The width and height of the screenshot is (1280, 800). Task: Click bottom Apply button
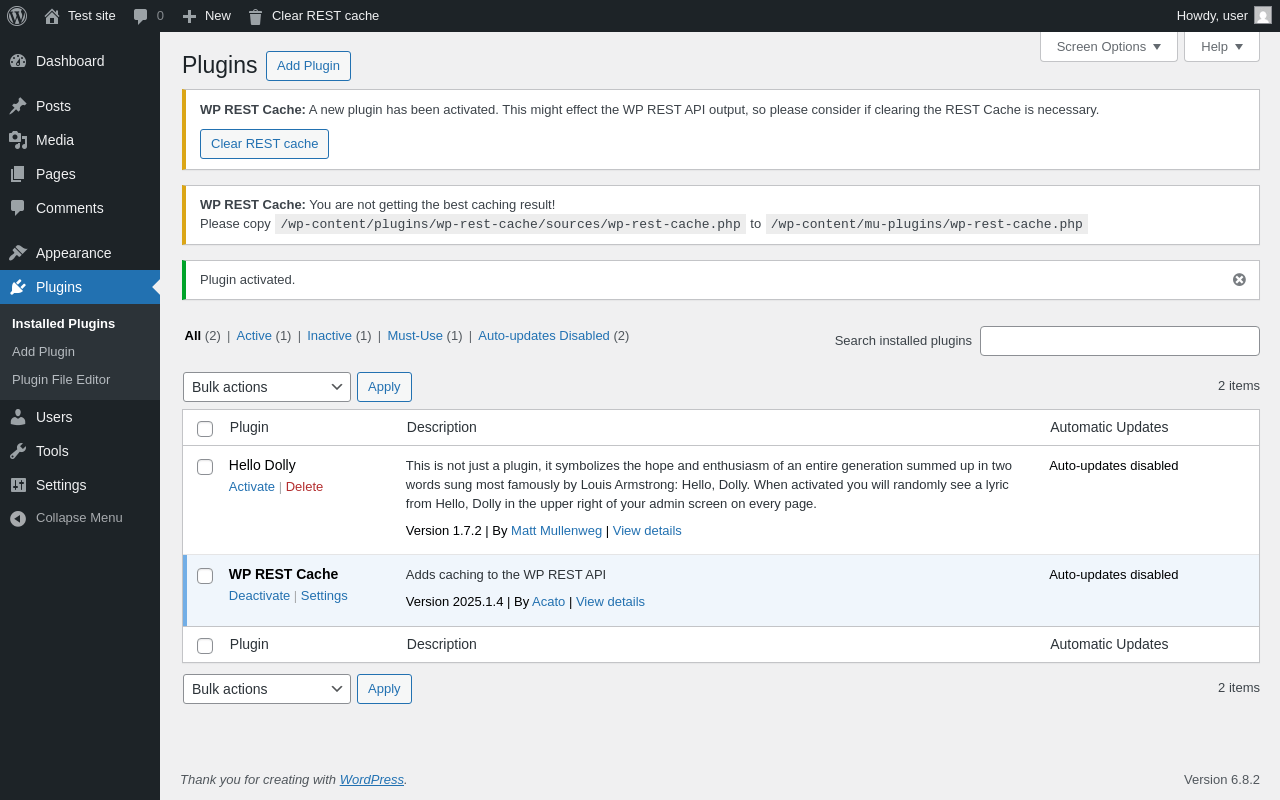click(x=384, y=689)
